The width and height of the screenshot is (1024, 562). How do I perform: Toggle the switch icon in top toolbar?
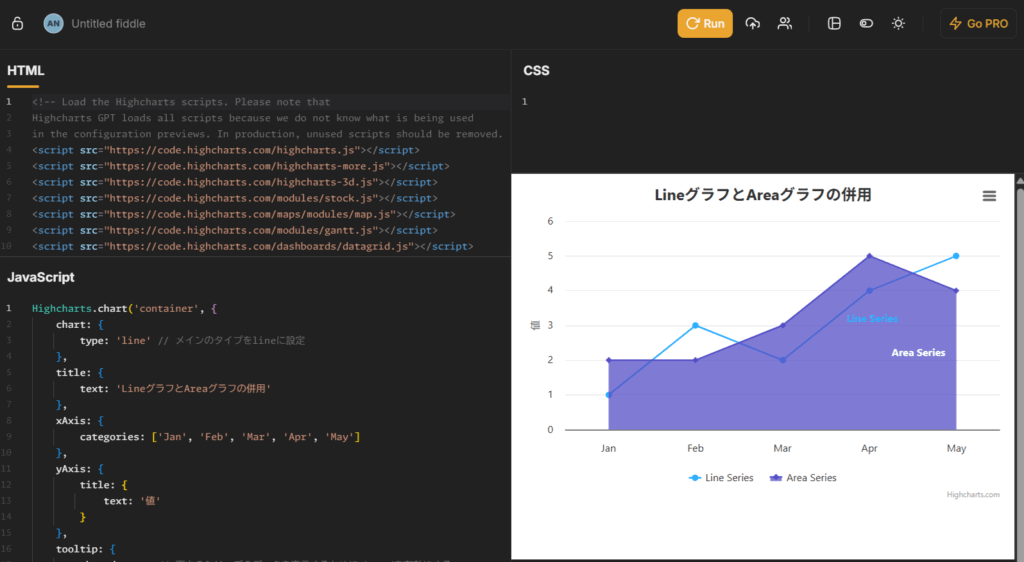click(866, 23)
